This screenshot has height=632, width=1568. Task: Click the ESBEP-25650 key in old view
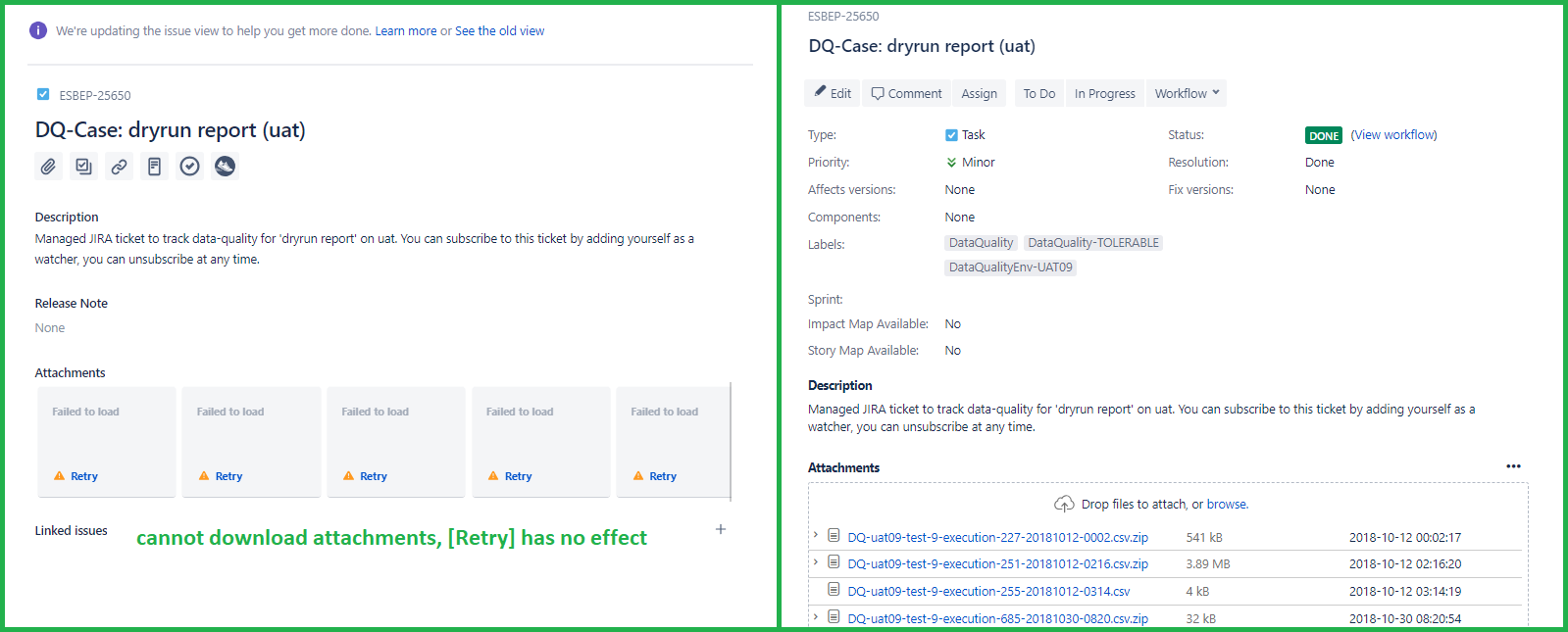[843, 17]
